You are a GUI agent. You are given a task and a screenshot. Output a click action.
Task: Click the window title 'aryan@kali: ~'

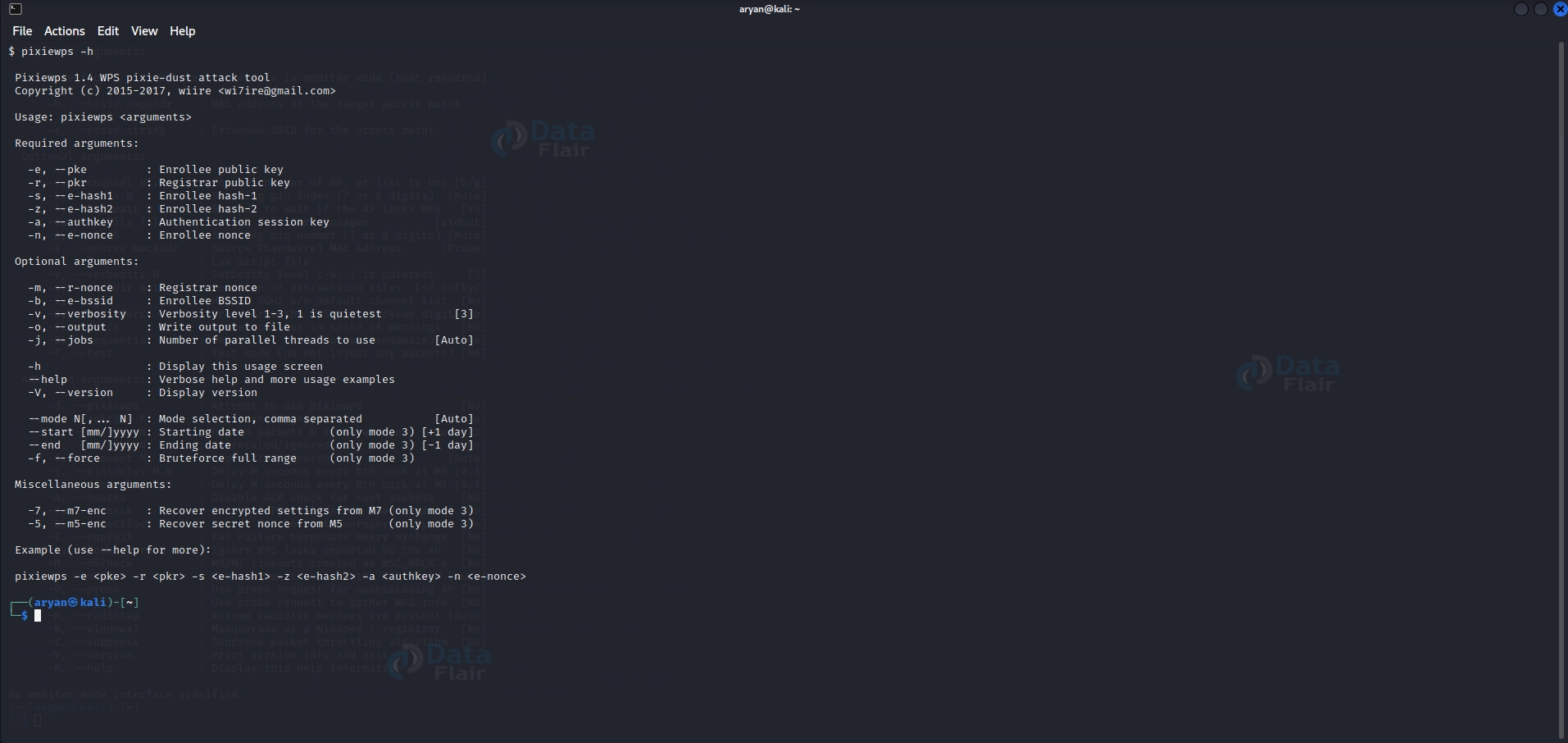[769, 9]
